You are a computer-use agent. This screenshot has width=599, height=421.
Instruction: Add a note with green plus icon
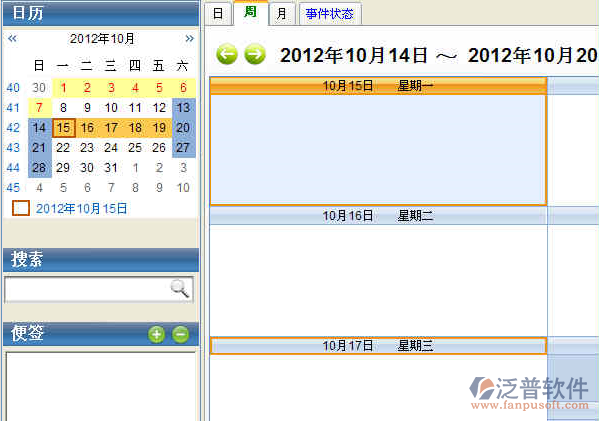click(157, 334)
